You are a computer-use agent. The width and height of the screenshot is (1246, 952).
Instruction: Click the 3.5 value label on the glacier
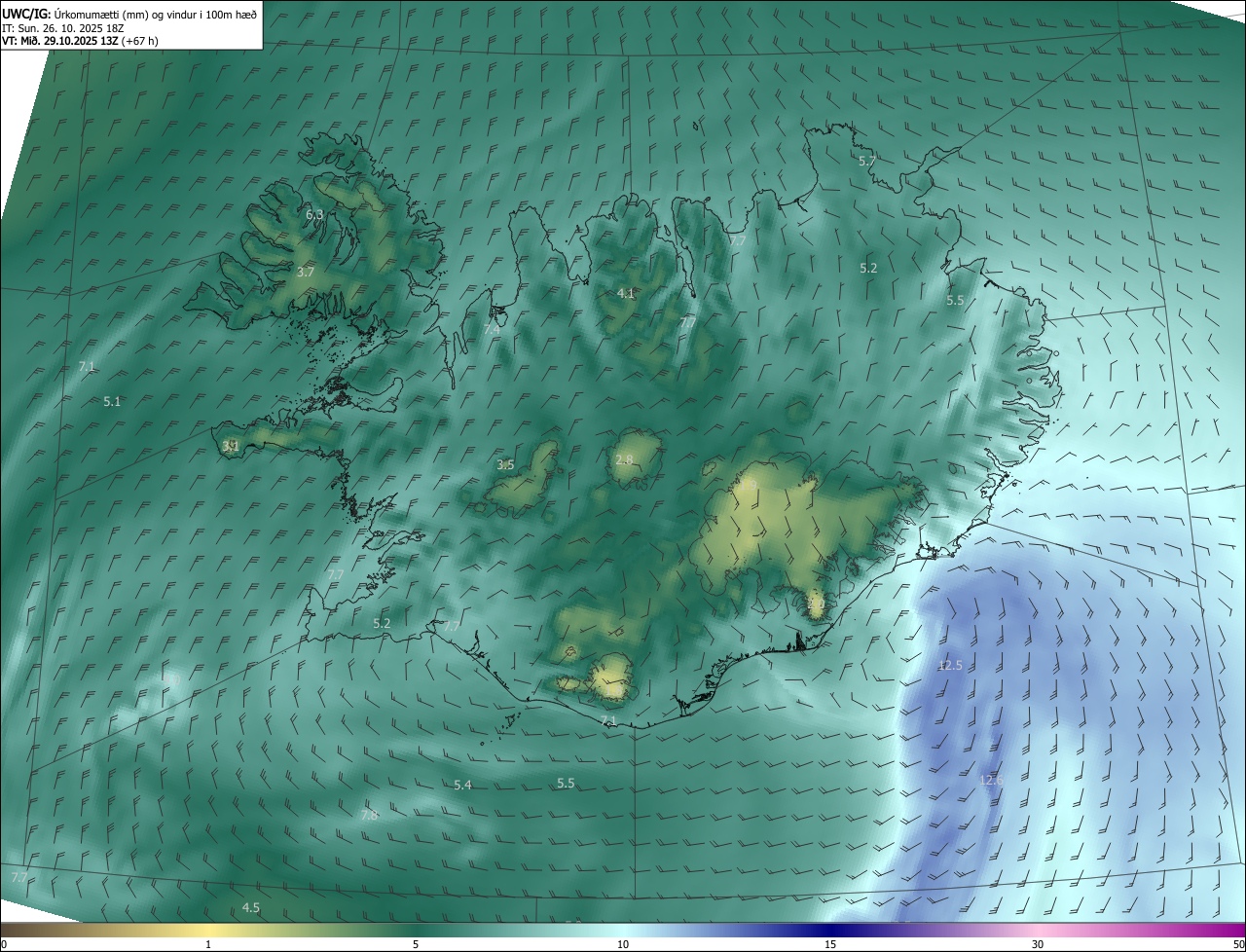click(x=505, y=464)
